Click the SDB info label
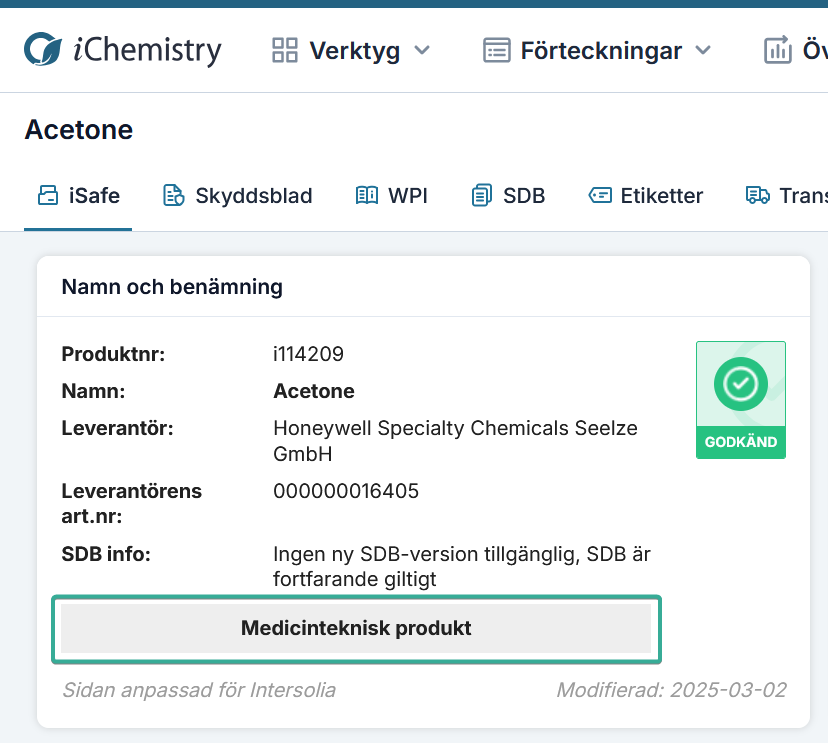This screenshot has width=828, height=743. 106,554
